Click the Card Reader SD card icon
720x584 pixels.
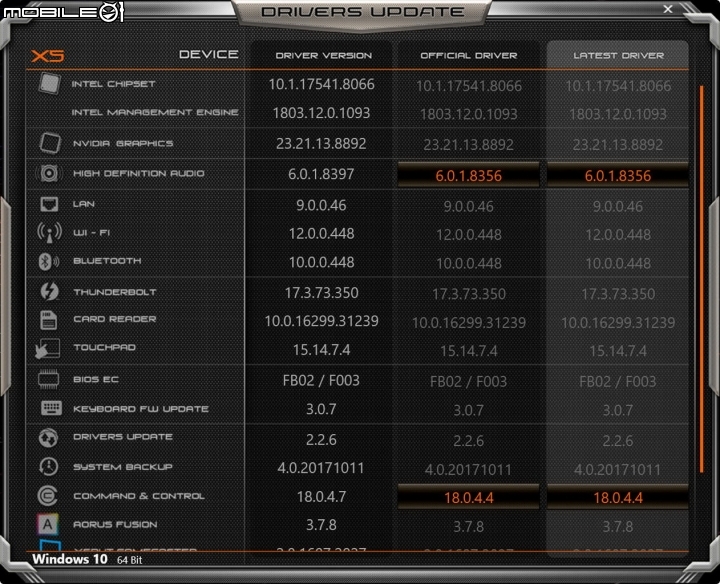coord(49,320)
